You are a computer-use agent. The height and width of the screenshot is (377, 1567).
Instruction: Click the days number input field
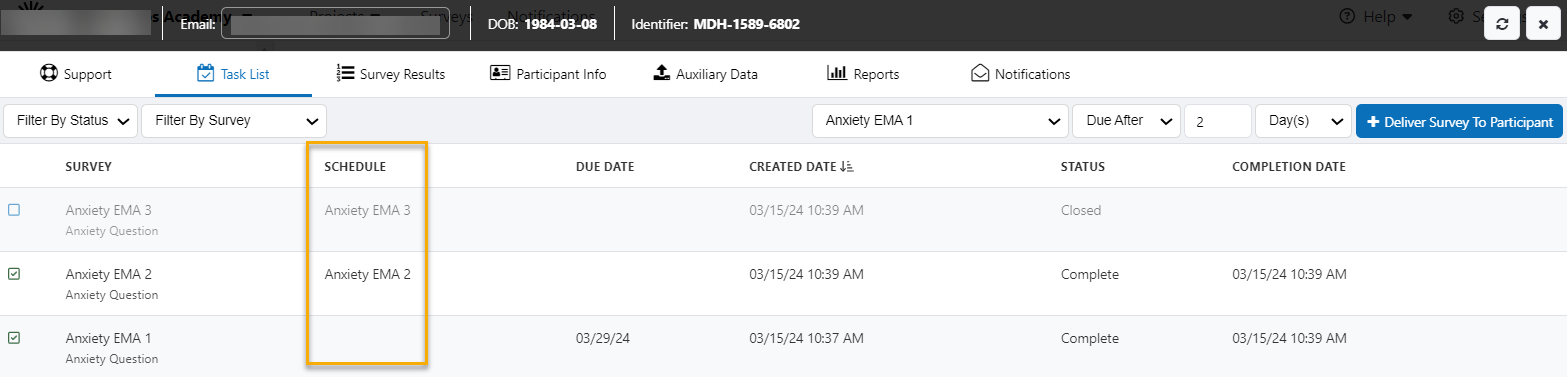pyautogui.click(x=1218, y=121)
